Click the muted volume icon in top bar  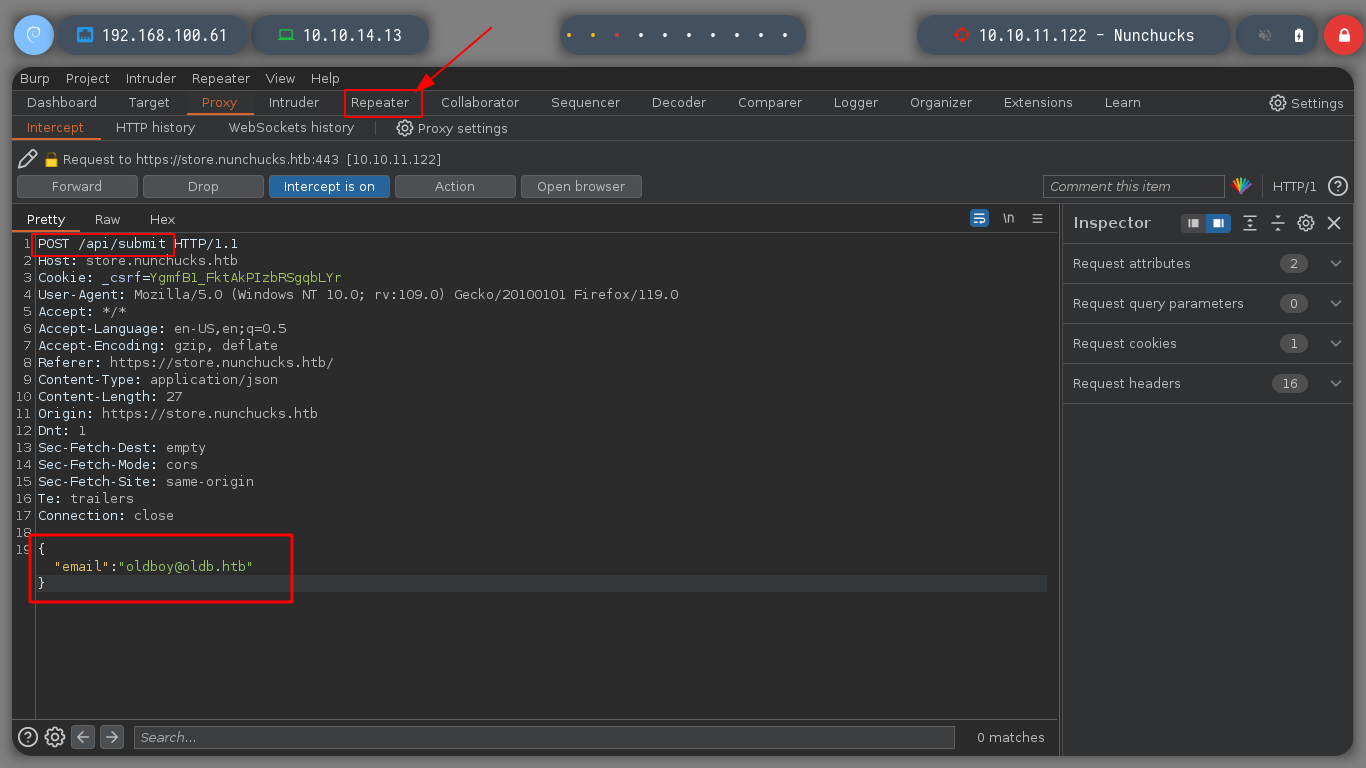(1265, 35)
